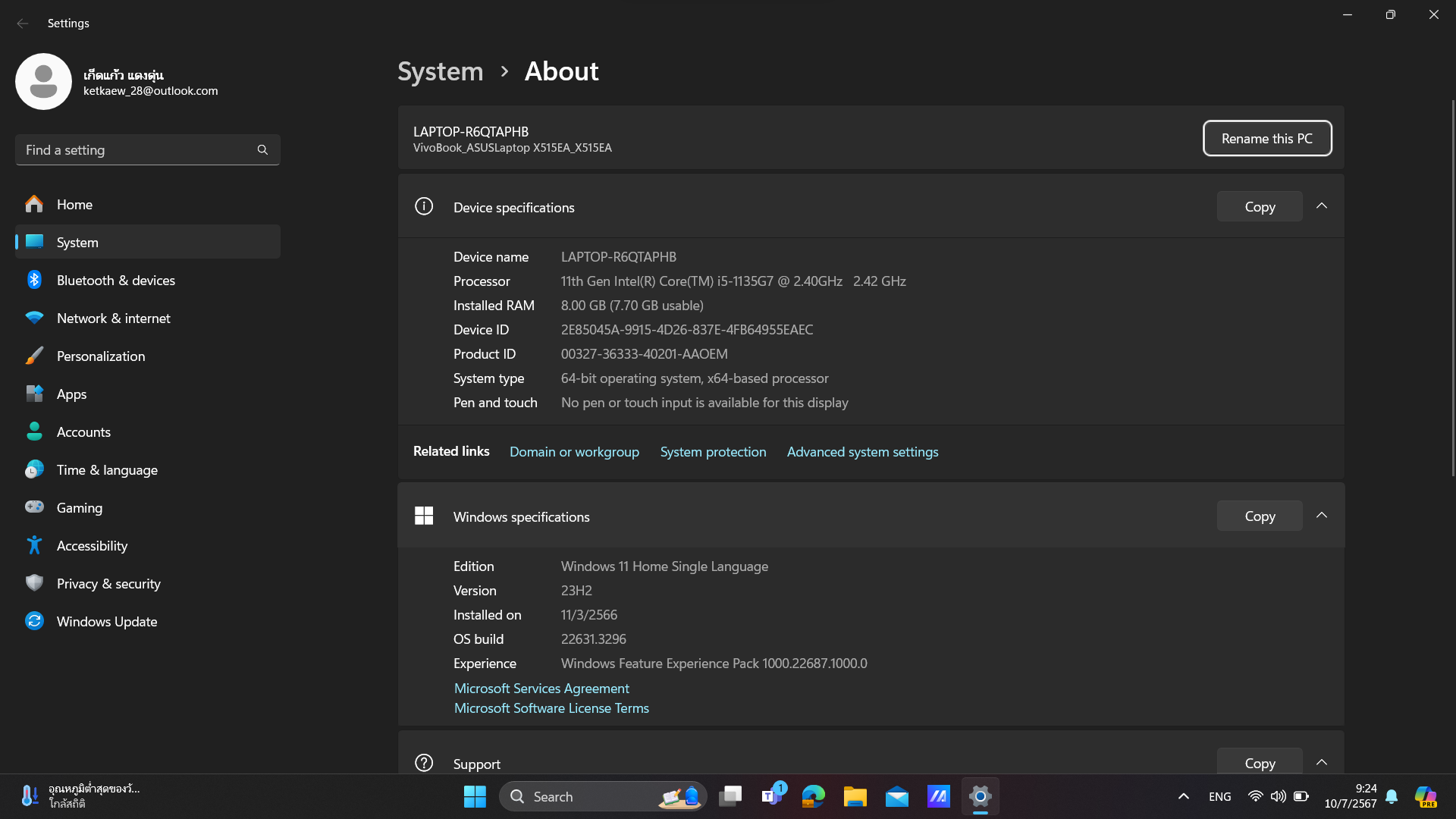Open the Bluetooth & devices settings page
Viewport: 1456px width, 819px height.
[148, 280]
